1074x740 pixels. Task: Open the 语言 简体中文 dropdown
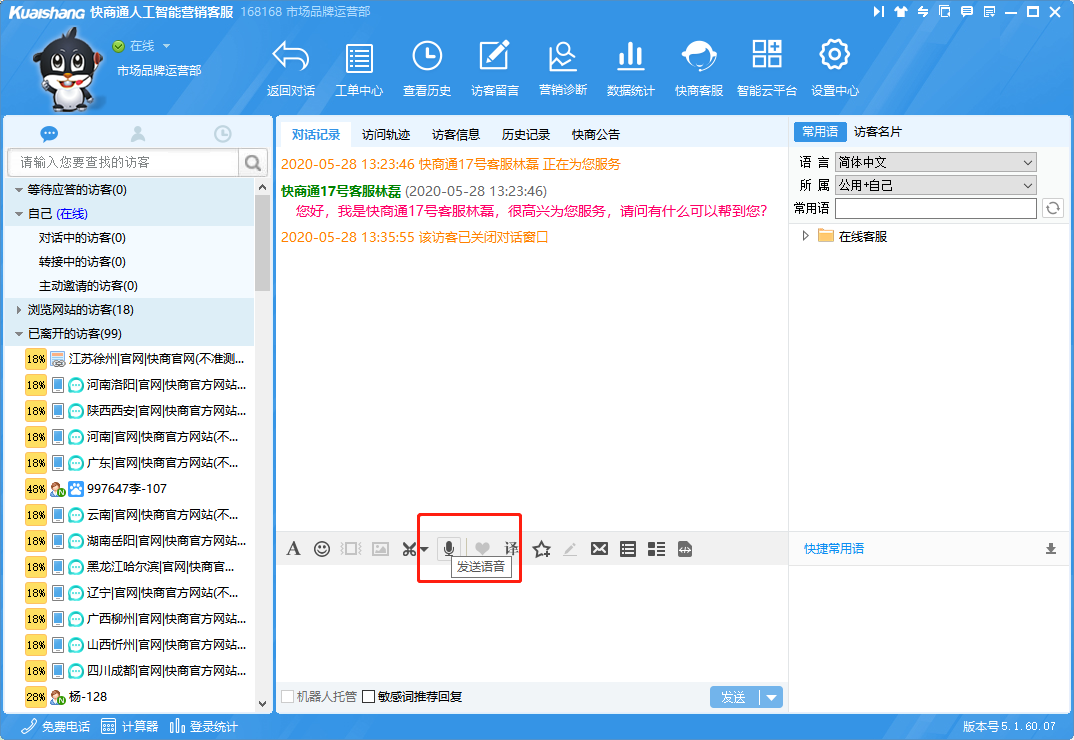tap(935, 162)
